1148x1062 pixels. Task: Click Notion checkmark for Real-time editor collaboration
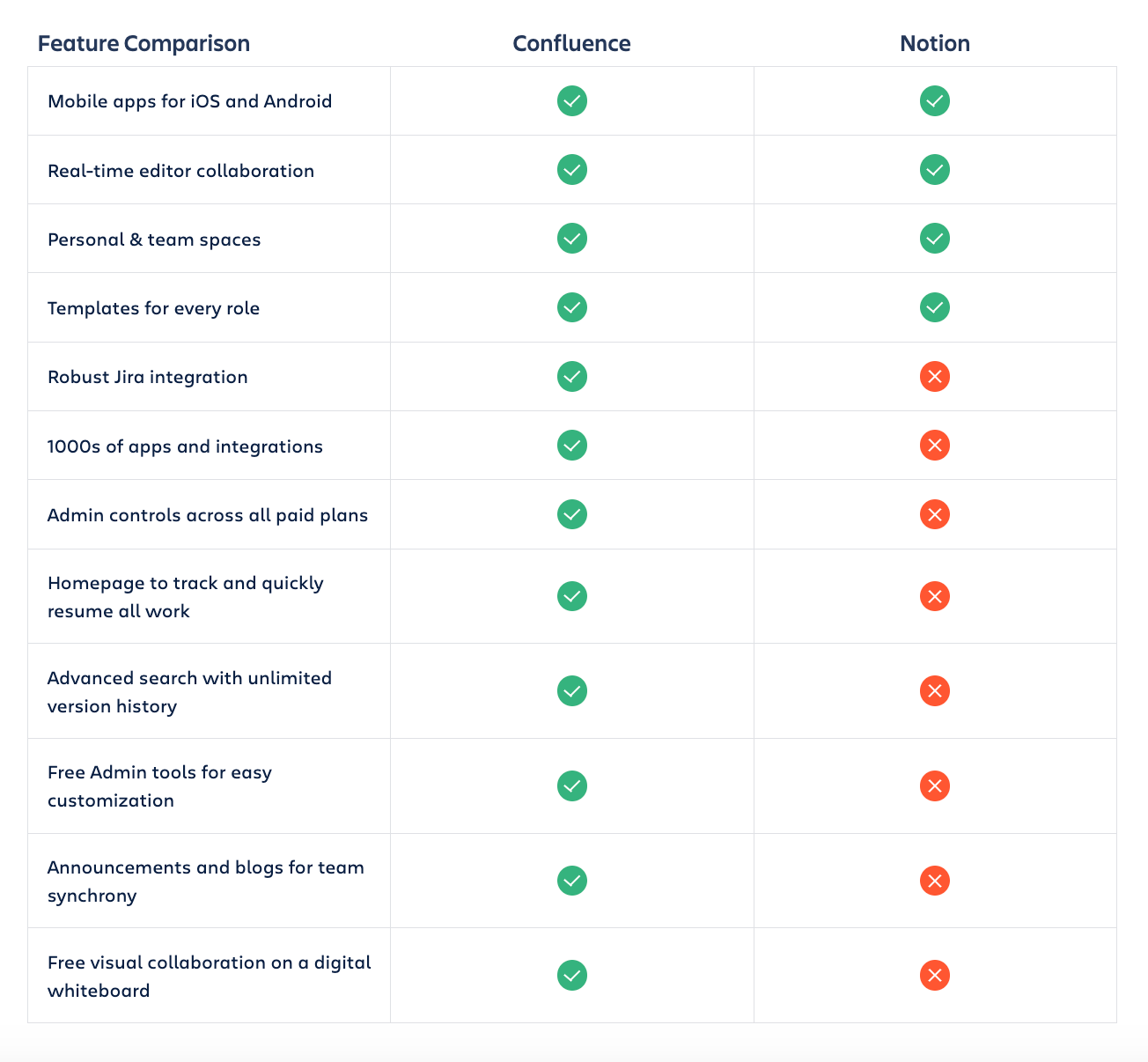(935, 170)
